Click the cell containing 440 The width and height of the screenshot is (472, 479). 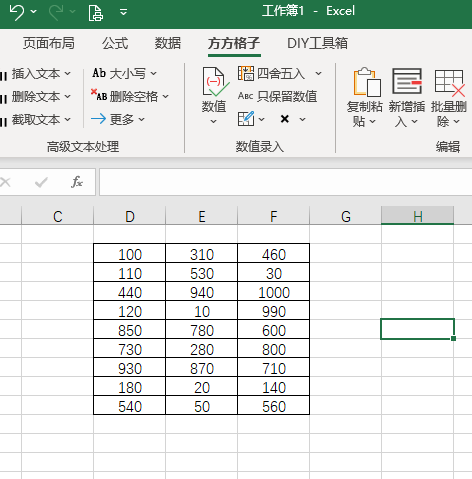[130, 292]
